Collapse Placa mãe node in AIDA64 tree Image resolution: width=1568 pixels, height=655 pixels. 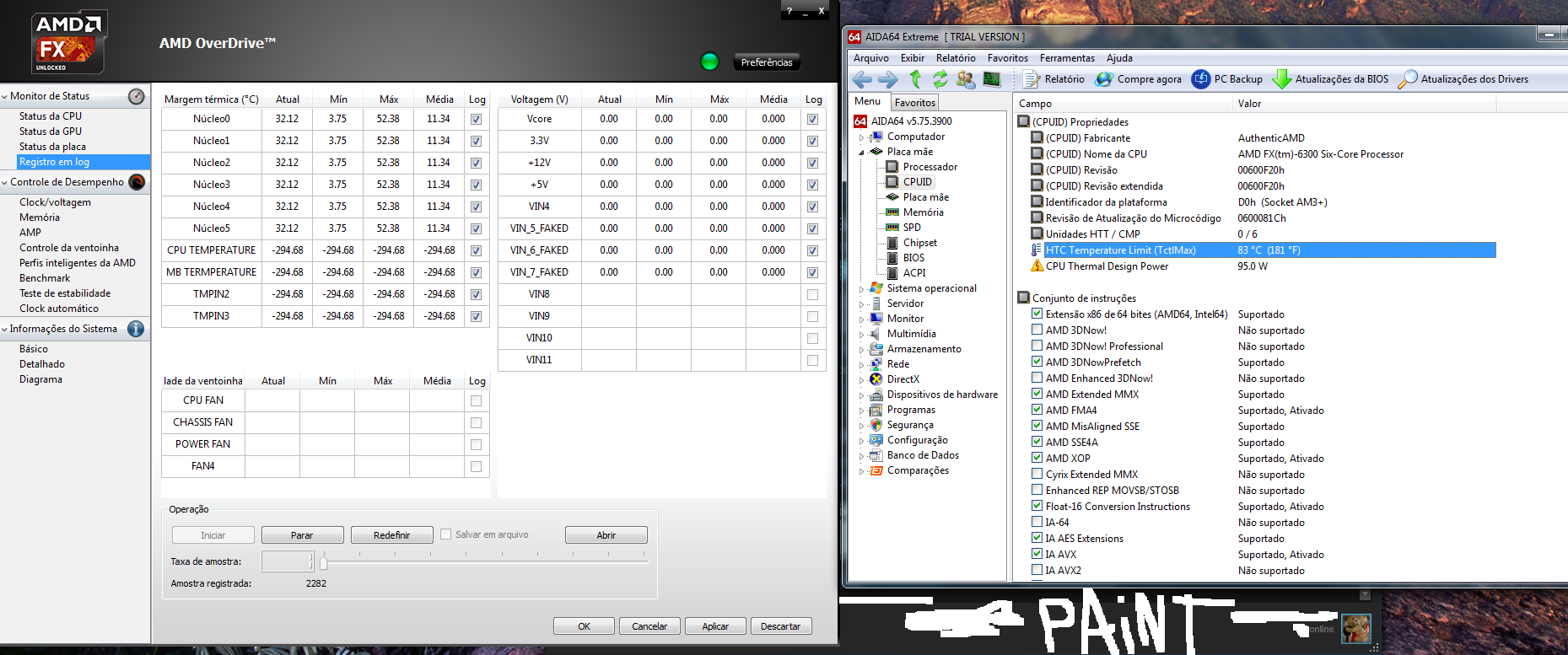click(x=861, y=152)
